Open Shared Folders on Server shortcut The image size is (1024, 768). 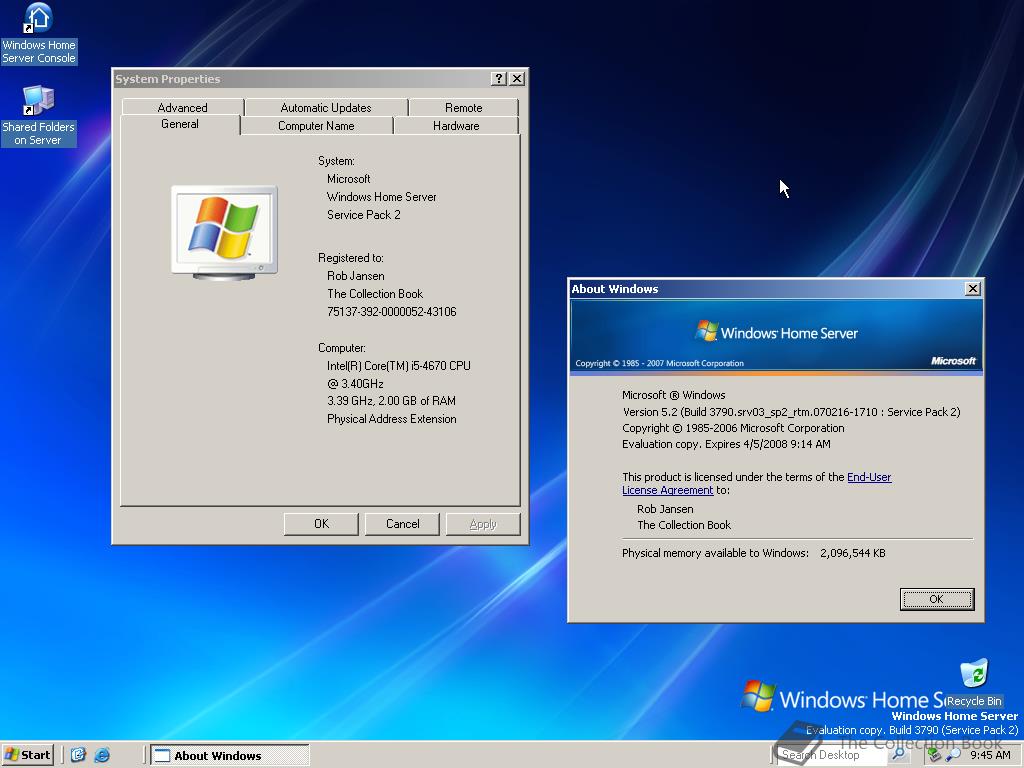pyautogui.click(x=39, y=116)
